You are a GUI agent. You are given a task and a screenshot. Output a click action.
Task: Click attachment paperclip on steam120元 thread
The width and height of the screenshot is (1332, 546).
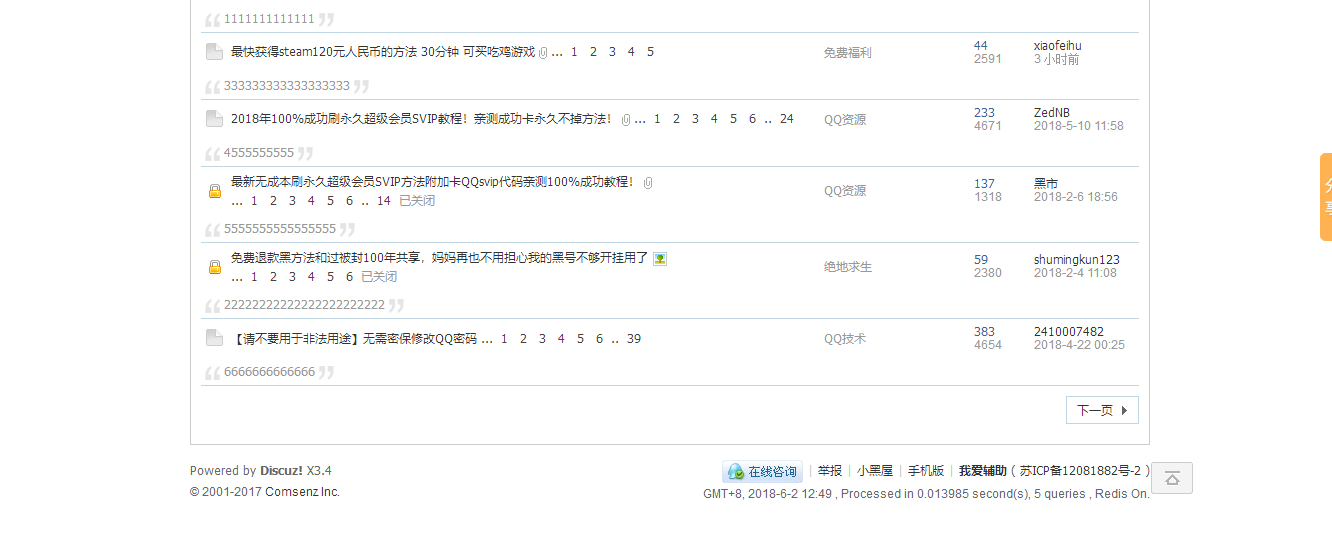point(543,52)
